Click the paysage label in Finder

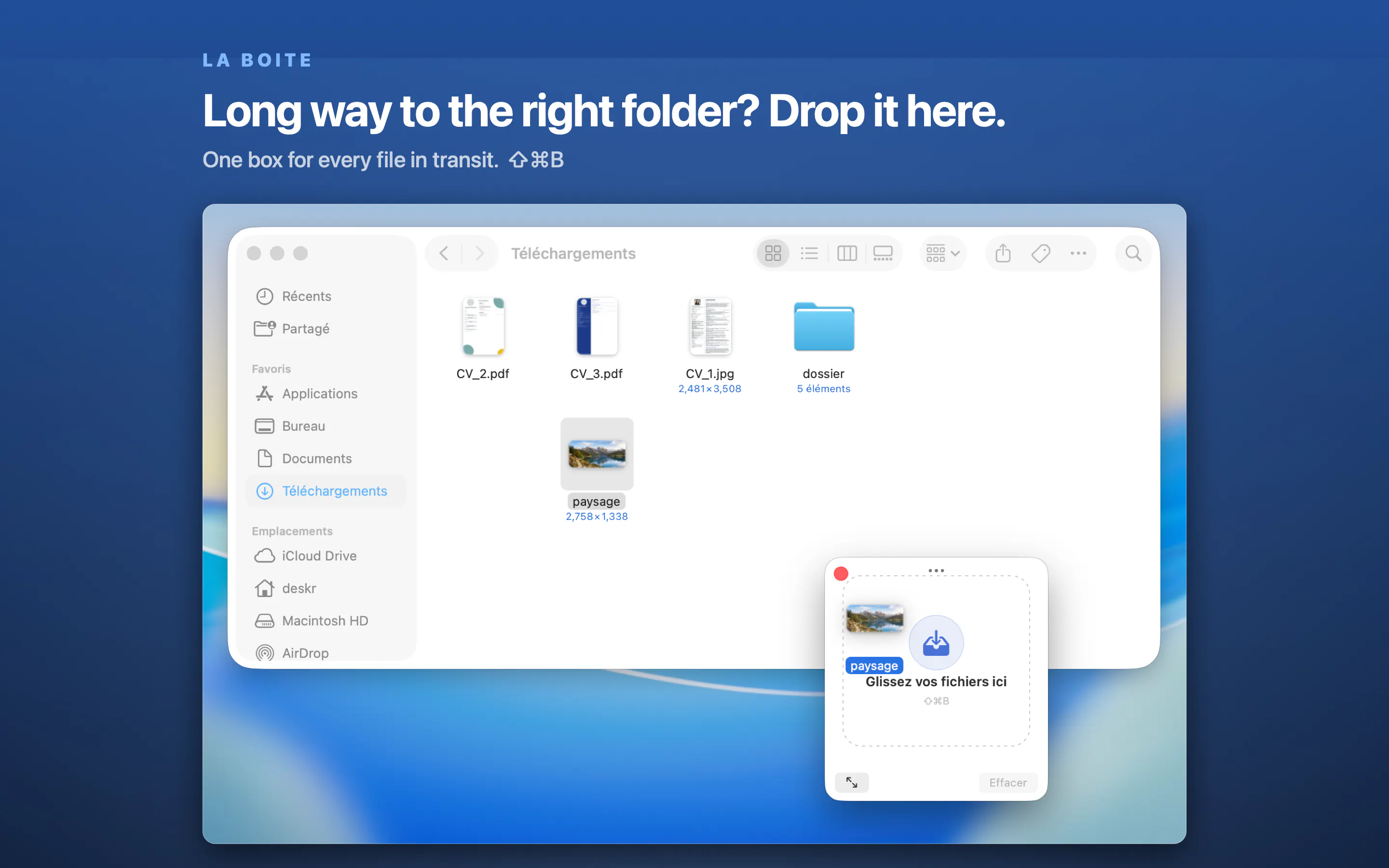coord(596,502)
